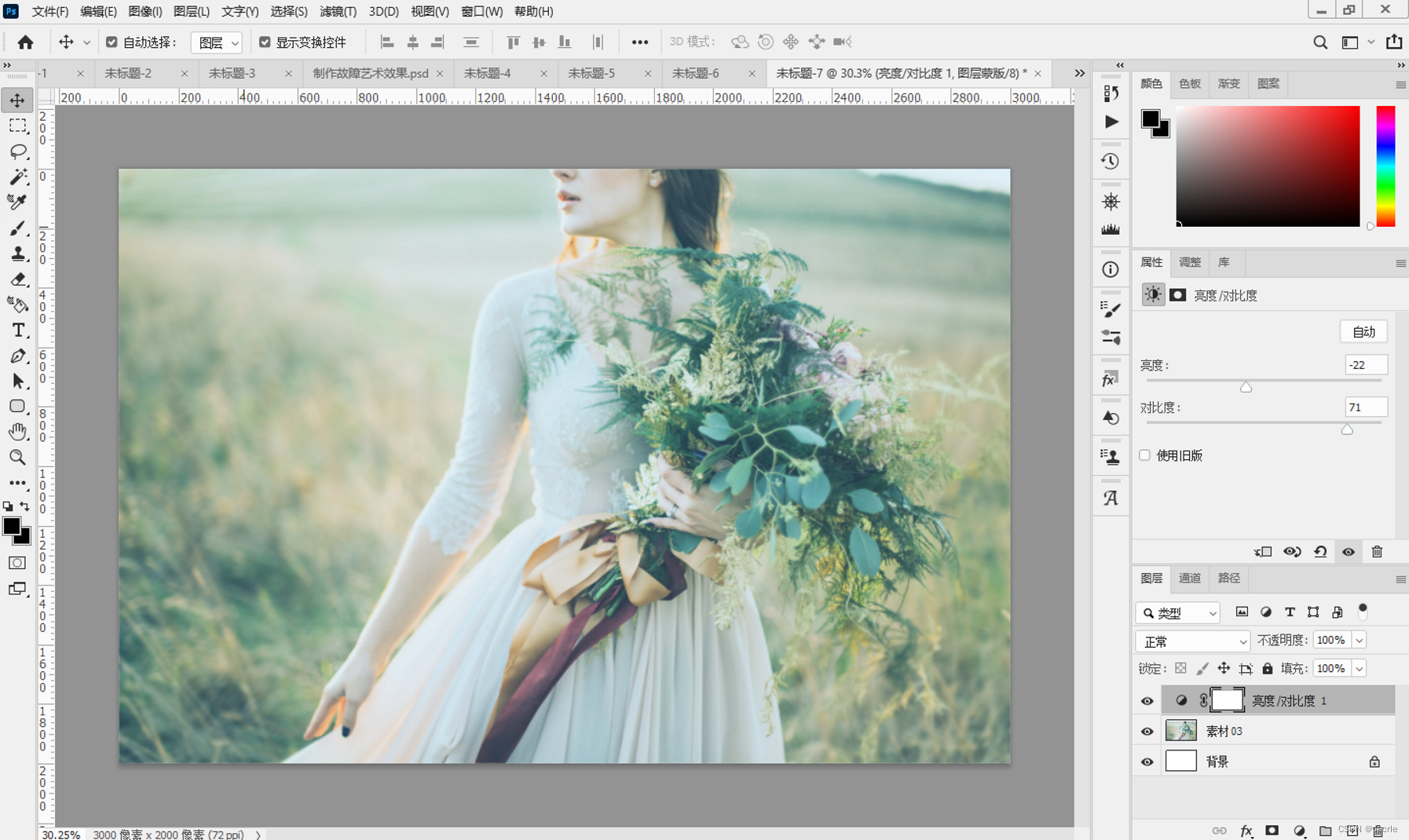
Task: Open the 滤镜(T) Filter menu
Action: [338, 11]
